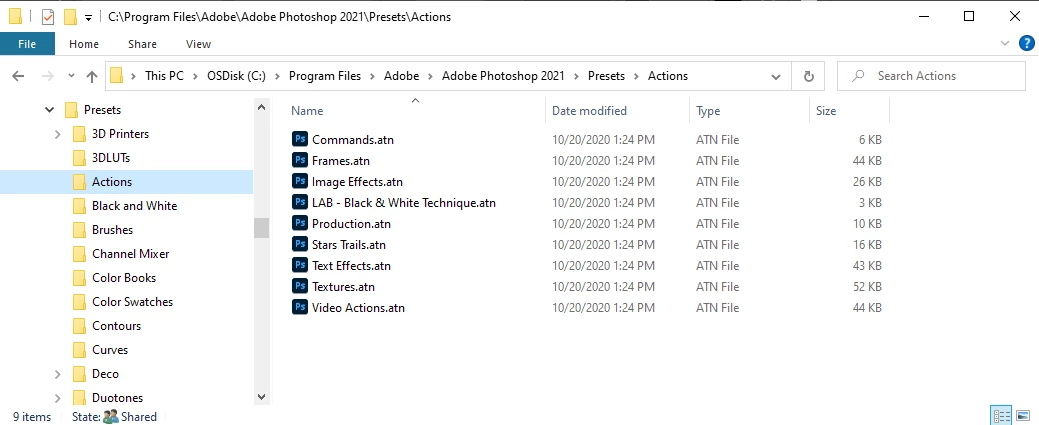Expand the dropdown arrow after the Presets breadcrumb
1039x425 pixels.
(x=636, y=76)
